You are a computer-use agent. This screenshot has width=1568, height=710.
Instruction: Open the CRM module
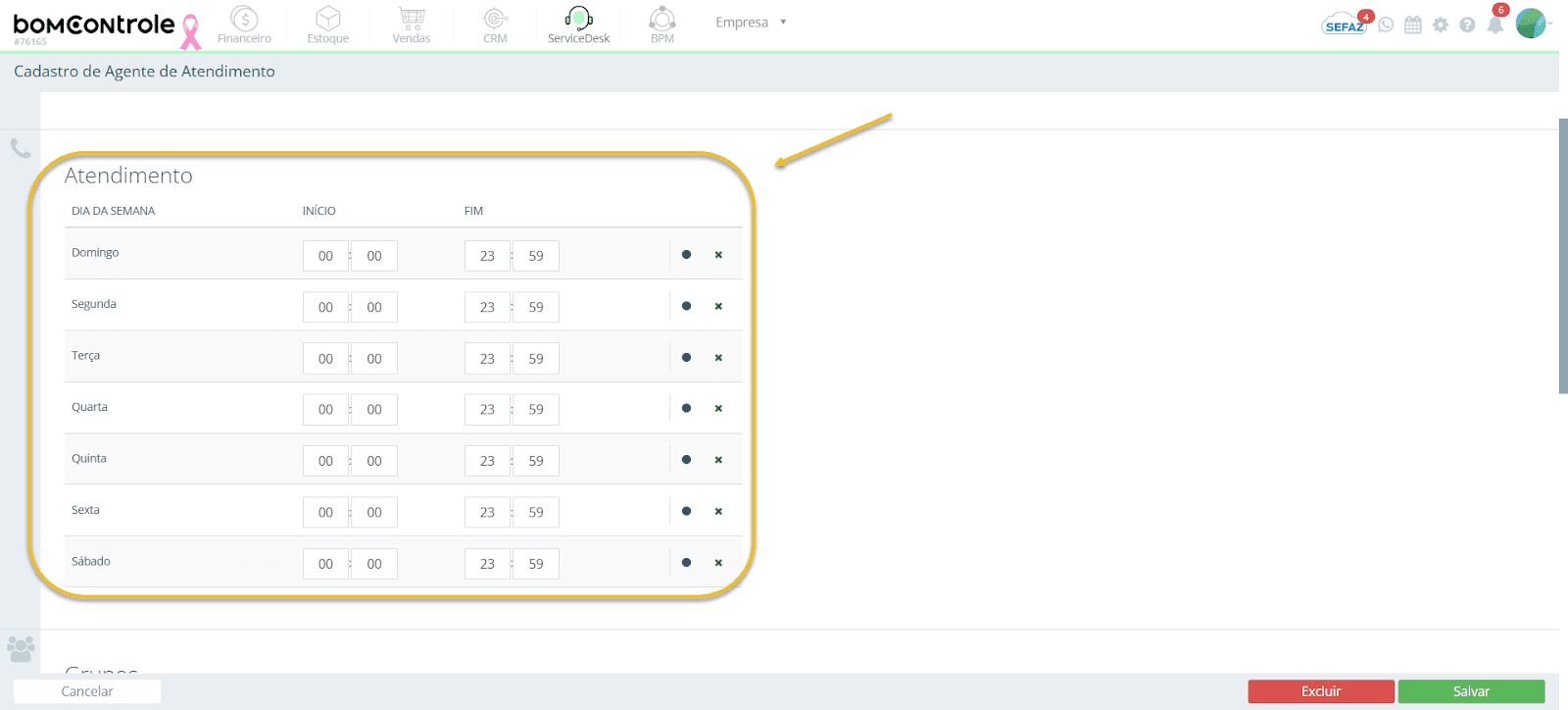[x=495, y=25]
